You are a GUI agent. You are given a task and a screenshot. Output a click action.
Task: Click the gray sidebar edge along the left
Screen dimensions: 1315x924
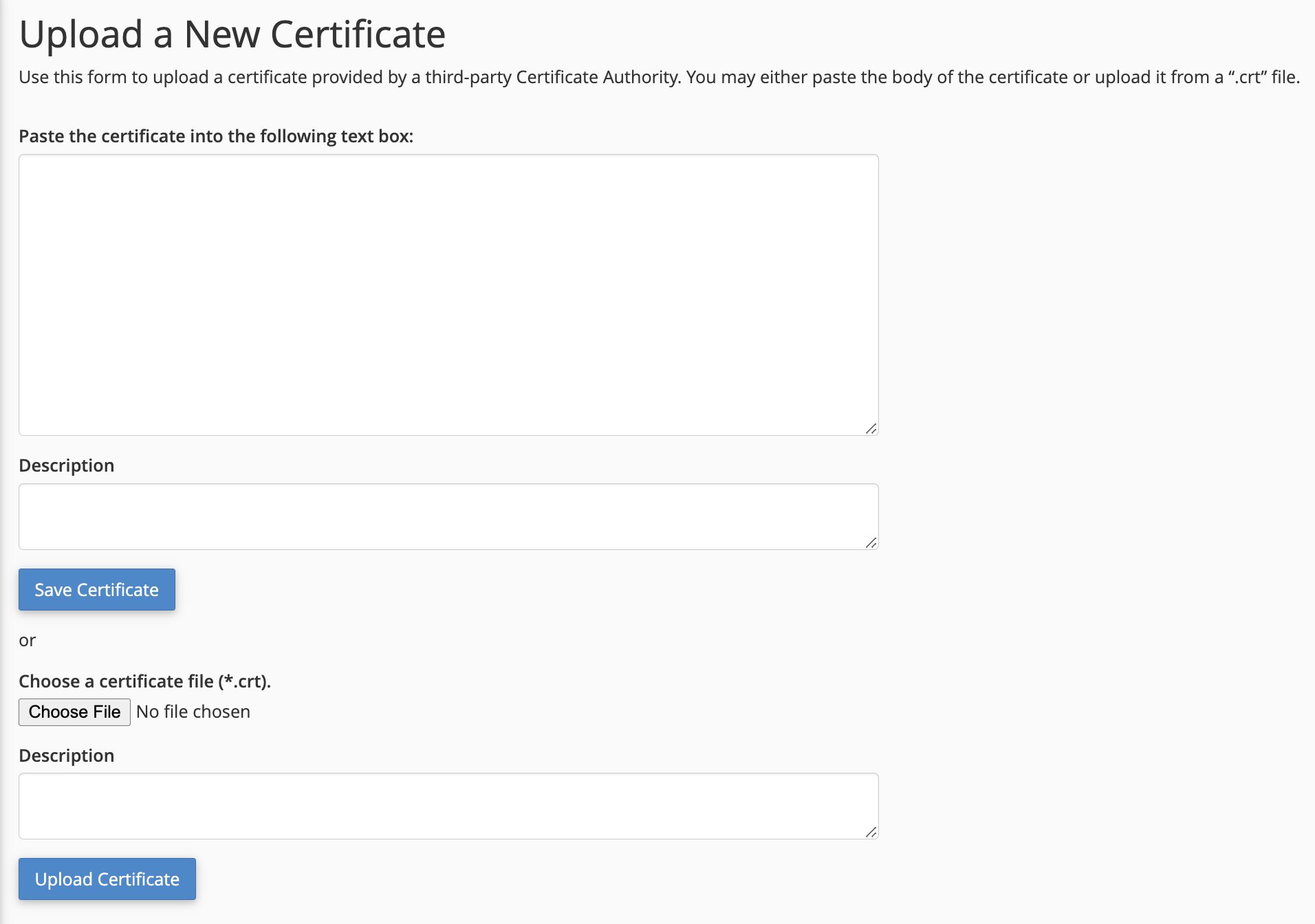3,462
